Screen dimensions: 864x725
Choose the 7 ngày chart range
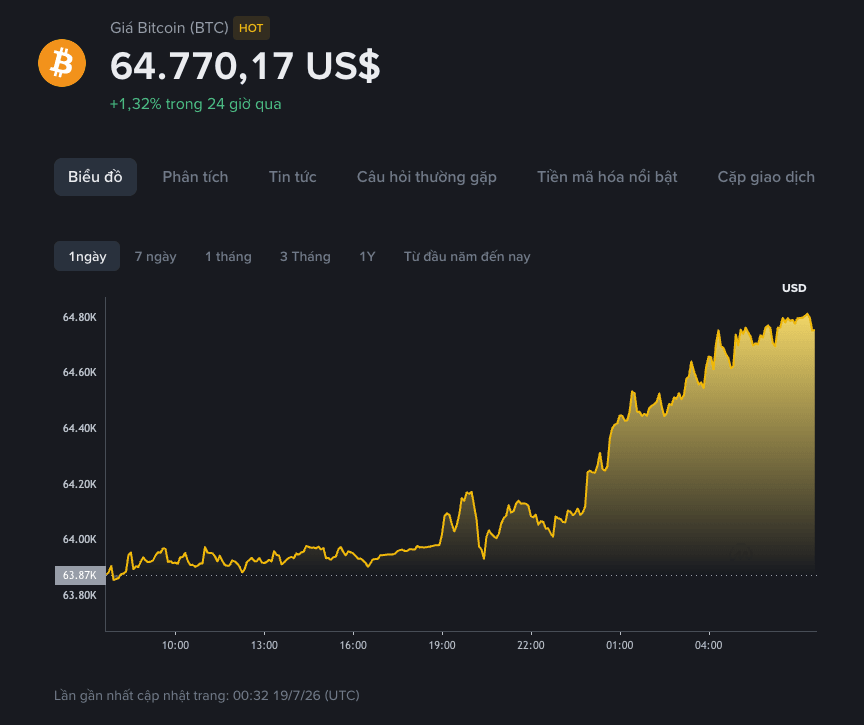pyautogui.click(x=155, y=257)
